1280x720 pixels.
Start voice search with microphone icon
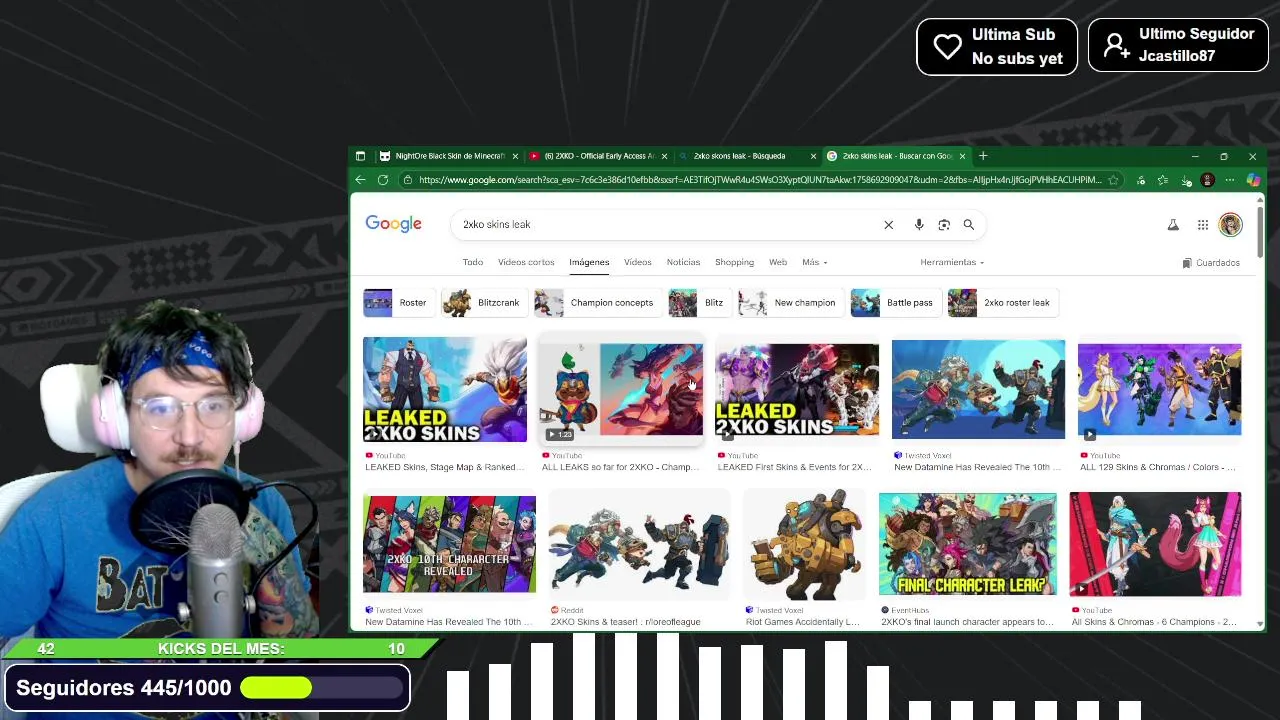point(919,225)
